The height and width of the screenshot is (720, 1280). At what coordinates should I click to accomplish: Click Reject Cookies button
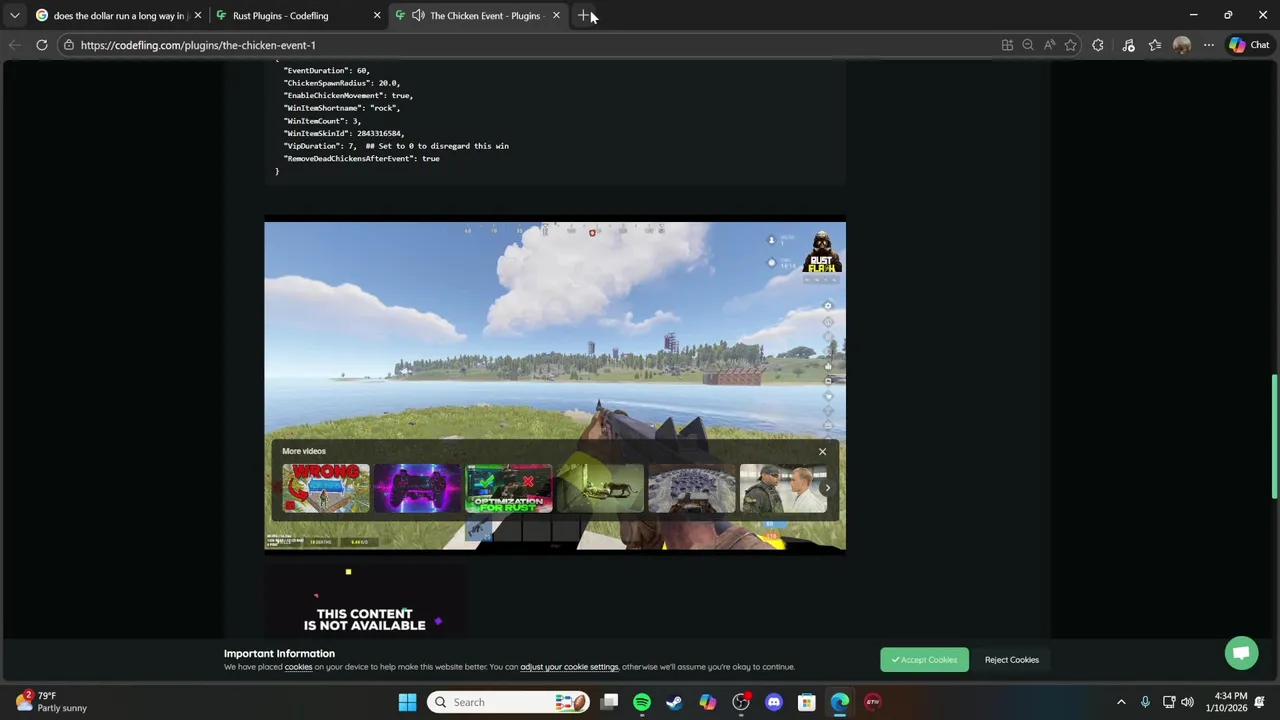pos(1011,660)
